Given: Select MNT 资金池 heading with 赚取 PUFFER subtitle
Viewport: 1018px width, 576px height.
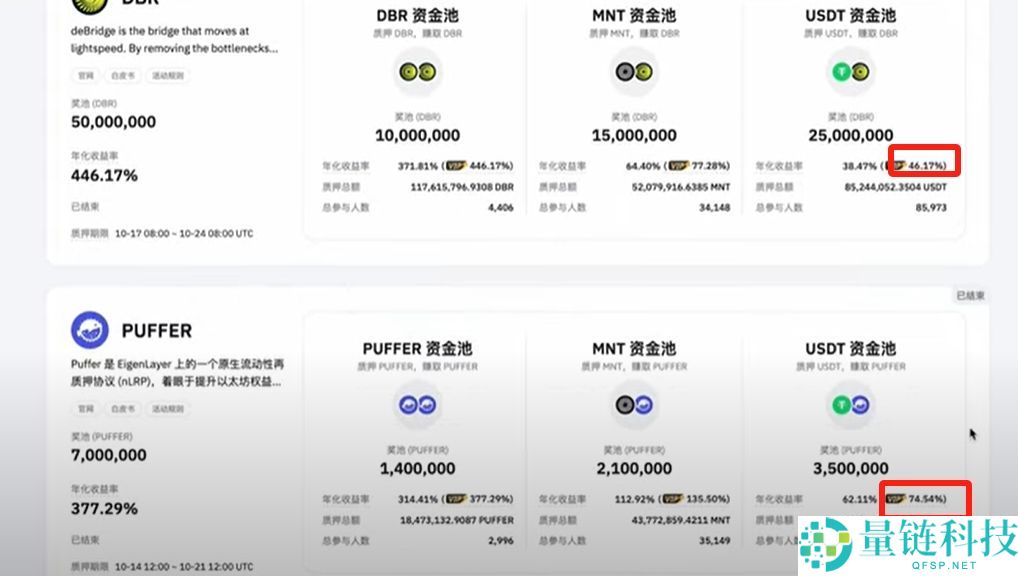Looking at the screenshot, I should point(634,349).
